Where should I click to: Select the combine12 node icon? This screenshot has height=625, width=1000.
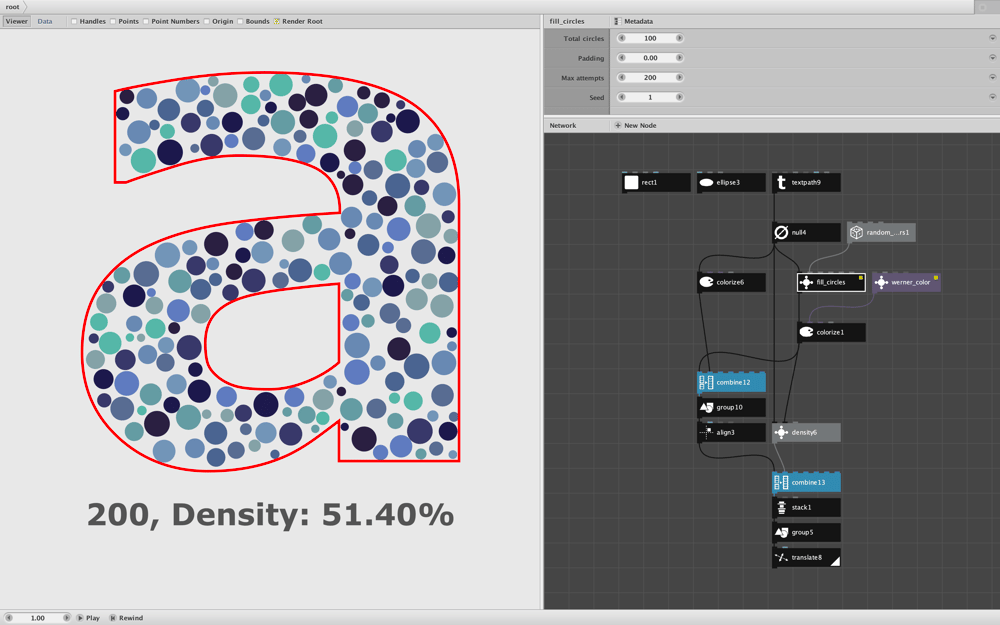point(706,383)
